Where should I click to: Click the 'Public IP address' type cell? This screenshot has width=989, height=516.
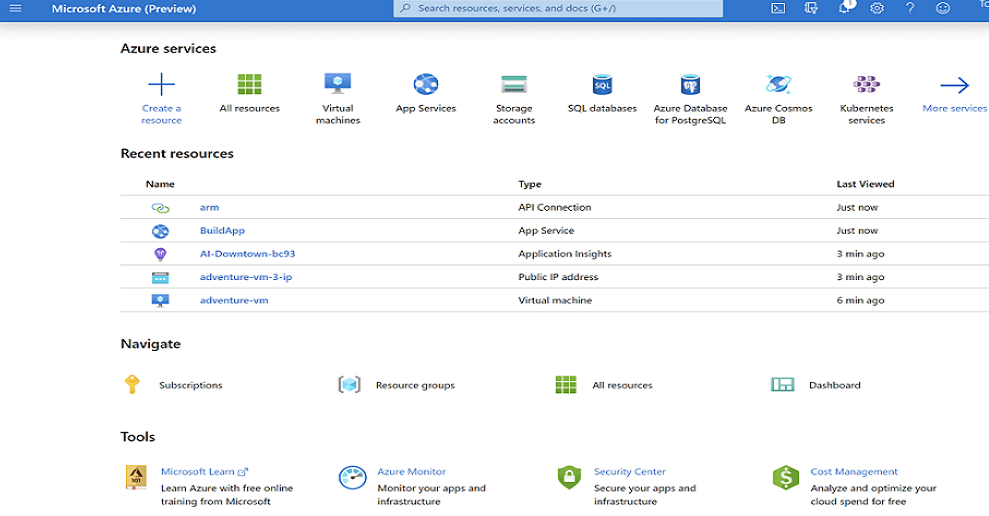(558, 276)
